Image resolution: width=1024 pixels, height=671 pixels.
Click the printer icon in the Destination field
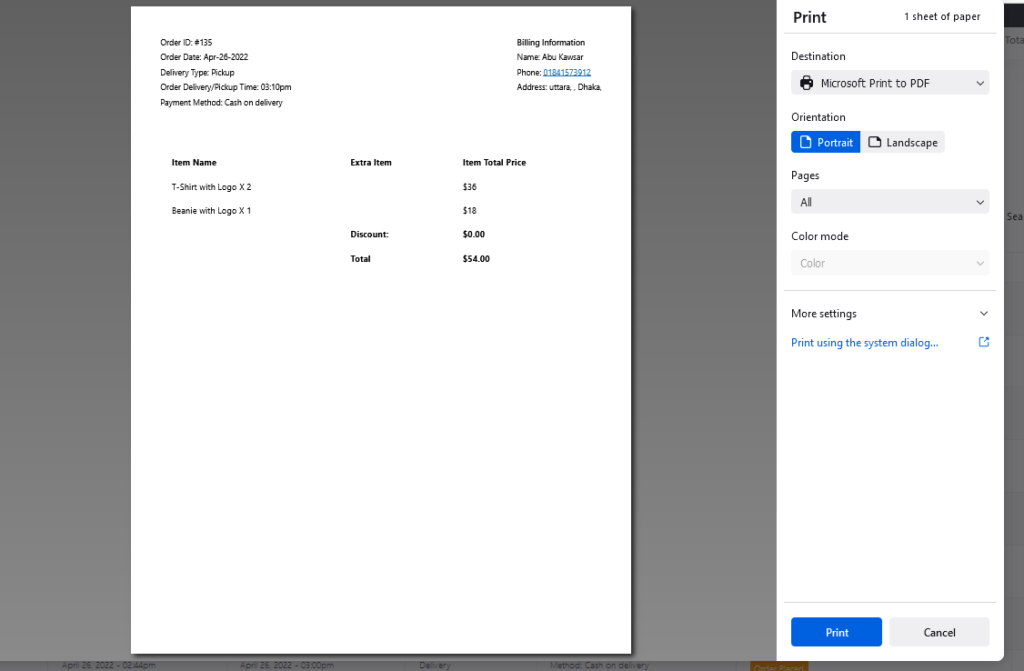coord(806,83)
